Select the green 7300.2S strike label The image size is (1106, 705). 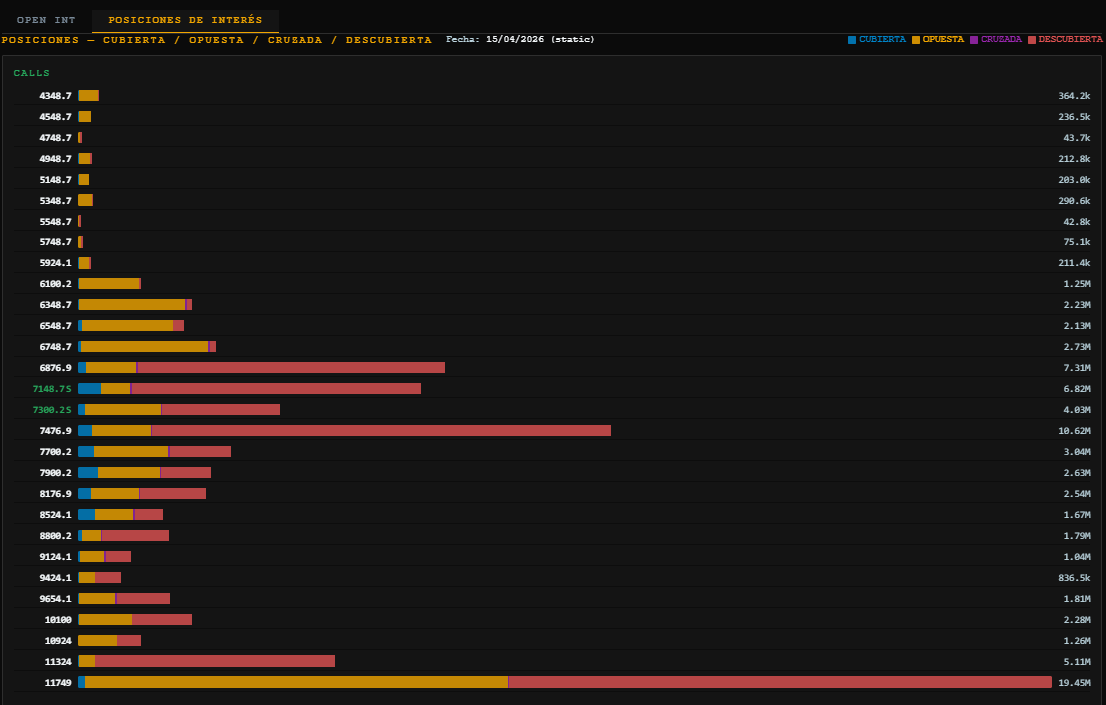[x=52, y=410]
